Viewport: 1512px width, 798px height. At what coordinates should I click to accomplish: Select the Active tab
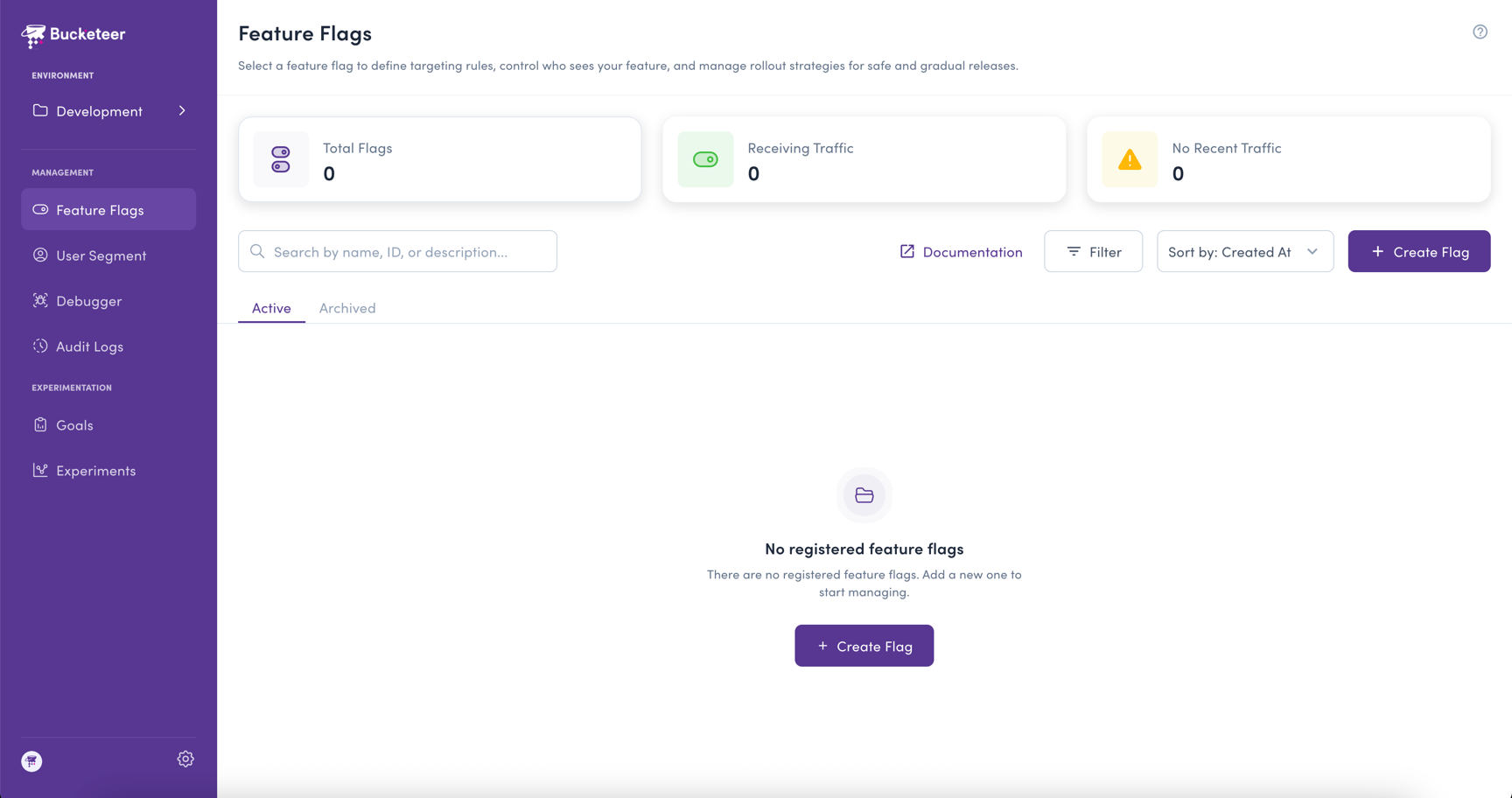coord(271,308)
